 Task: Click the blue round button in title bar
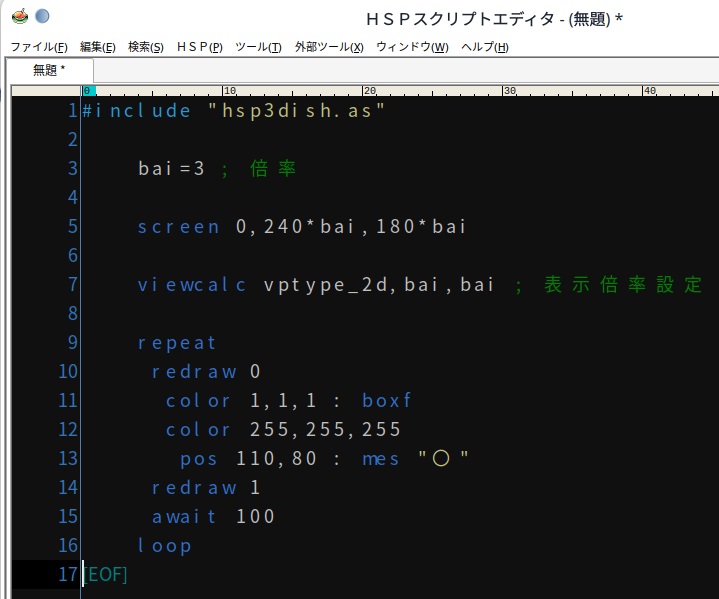(x=42, y=16)
